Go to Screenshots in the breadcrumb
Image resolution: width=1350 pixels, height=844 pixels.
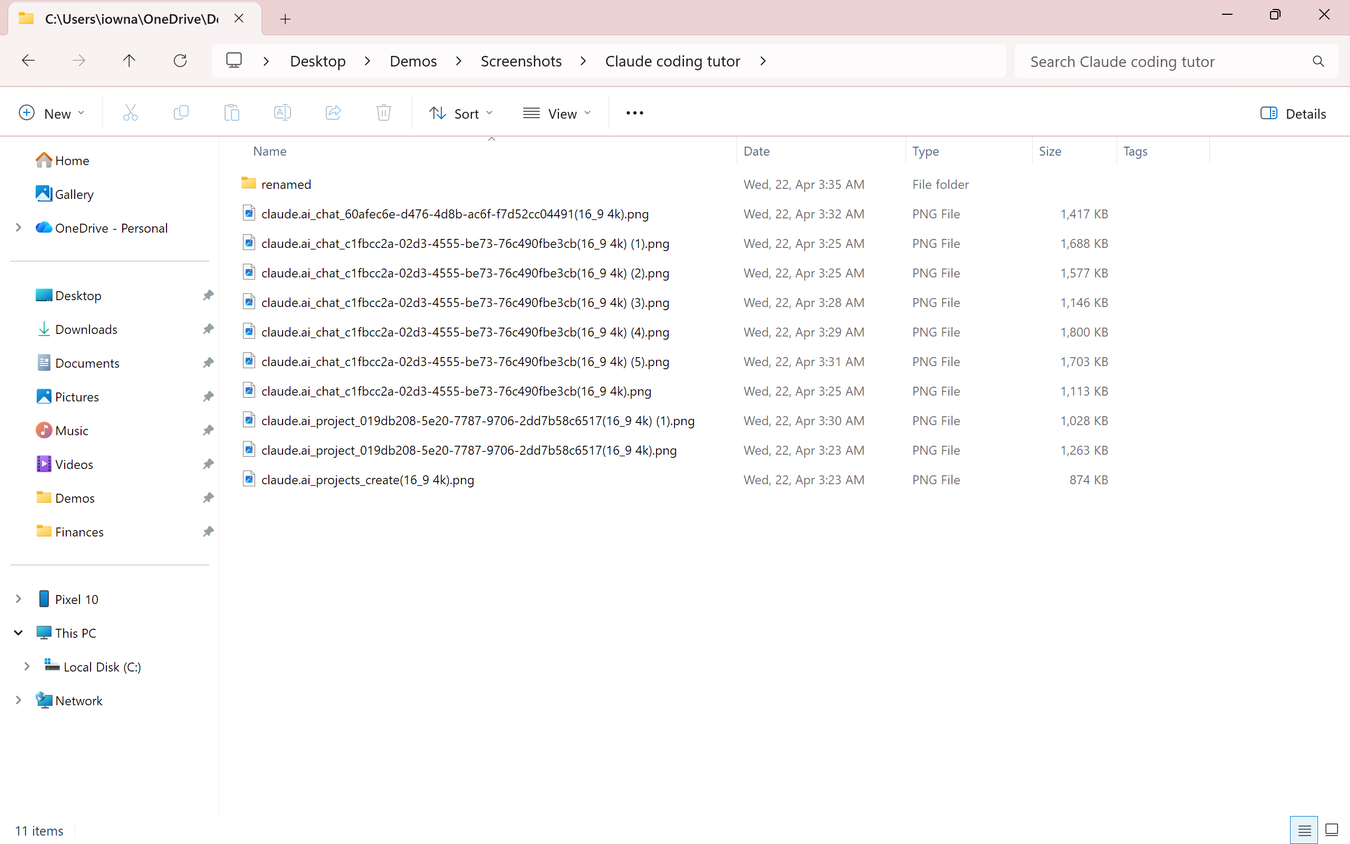point(521,61)
